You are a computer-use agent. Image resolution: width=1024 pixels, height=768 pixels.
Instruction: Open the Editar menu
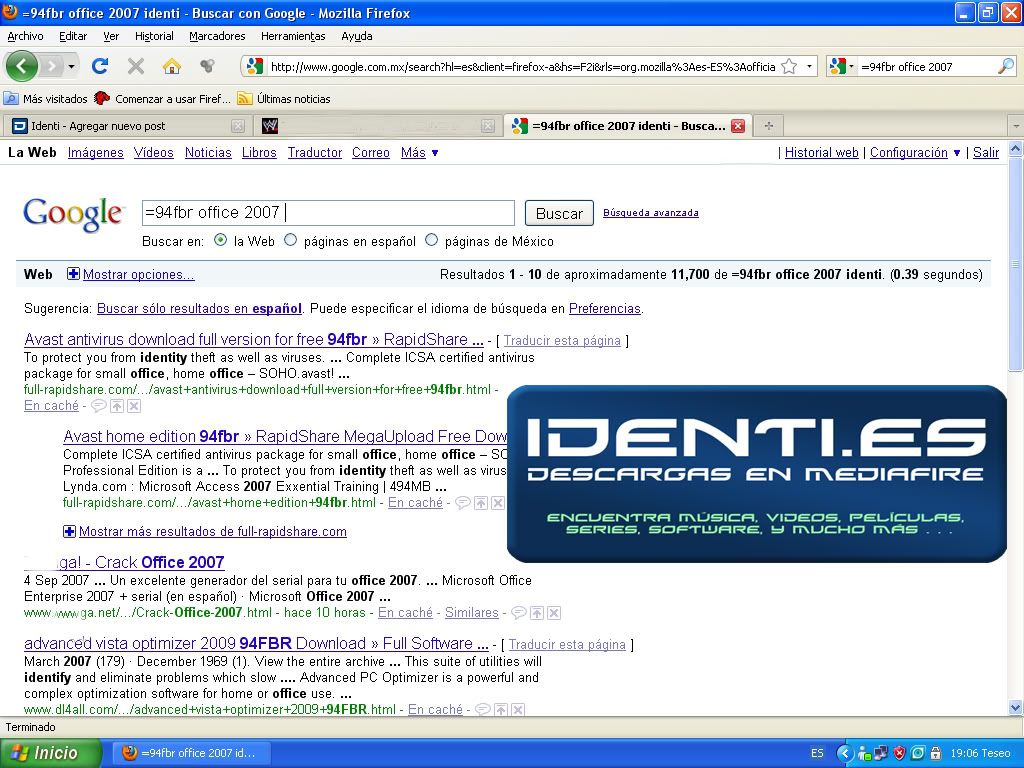pos(73,37)
